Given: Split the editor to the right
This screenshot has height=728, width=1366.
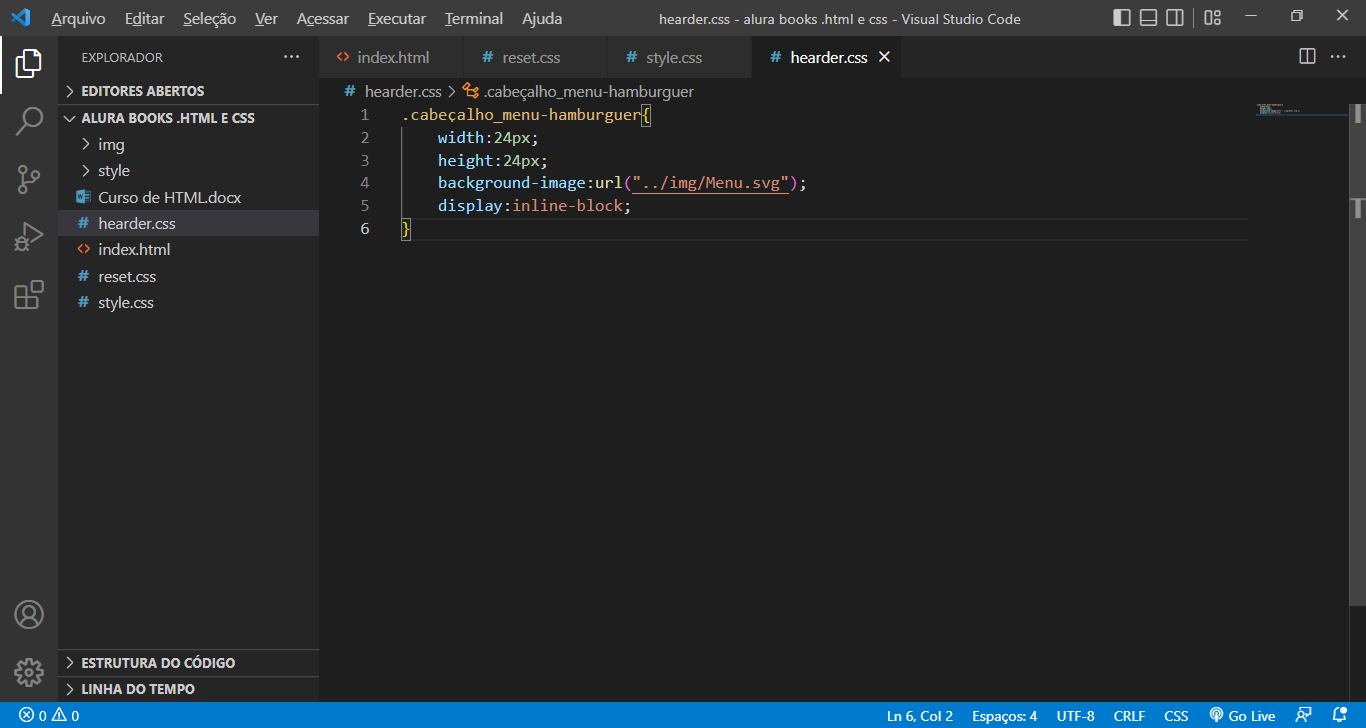Looking at the screenshot, I should point(1307,57).
